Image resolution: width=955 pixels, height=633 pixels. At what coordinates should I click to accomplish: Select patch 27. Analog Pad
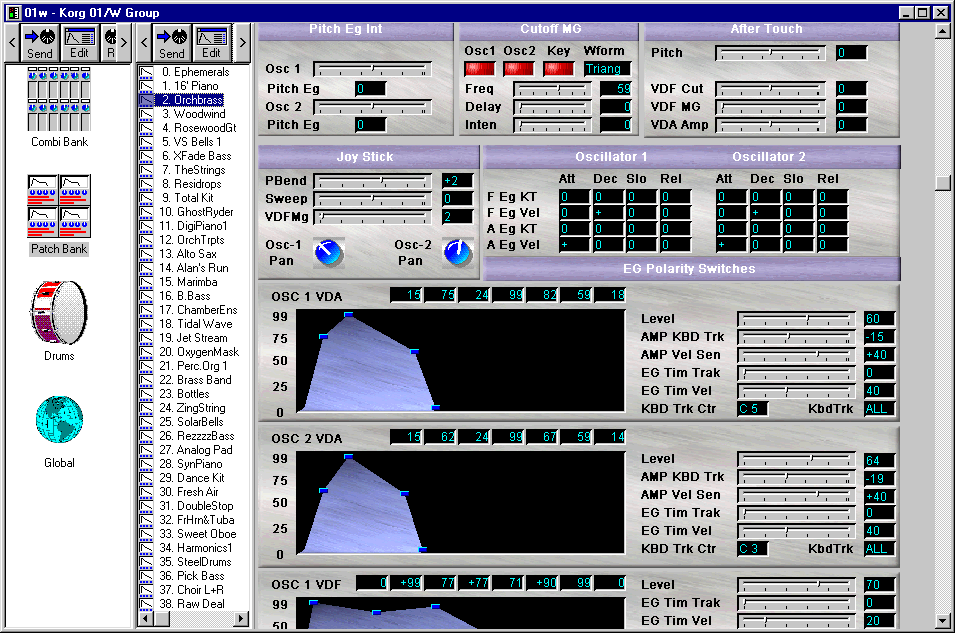(x=196, y=450)
